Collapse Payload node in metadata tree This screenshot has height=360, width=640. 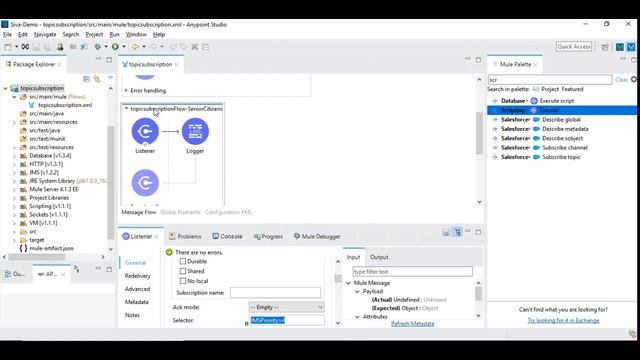click(357, 291)
